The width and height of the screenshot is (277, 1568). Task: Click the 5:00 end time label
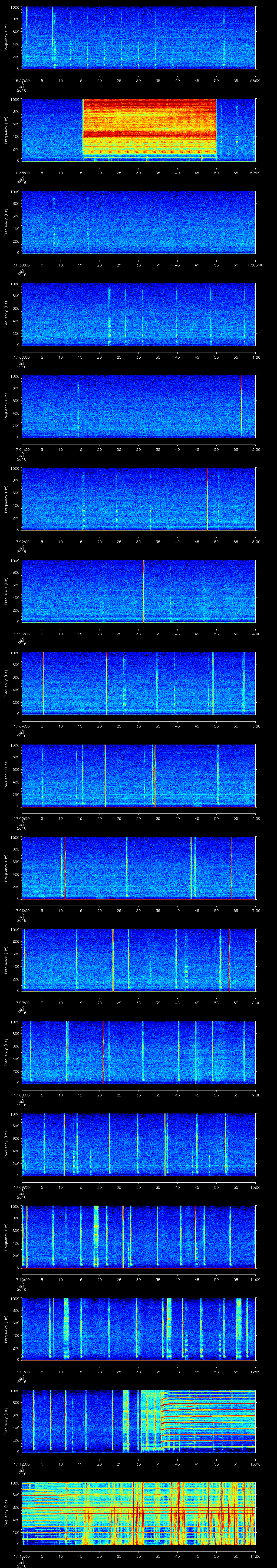pyautogui.click(x=256, y=726)
